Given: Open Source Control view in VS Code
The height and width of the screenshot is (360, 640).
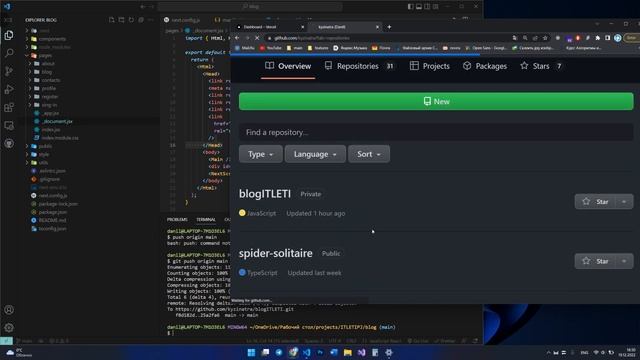Looking at the screenshot, I should 9,71.
